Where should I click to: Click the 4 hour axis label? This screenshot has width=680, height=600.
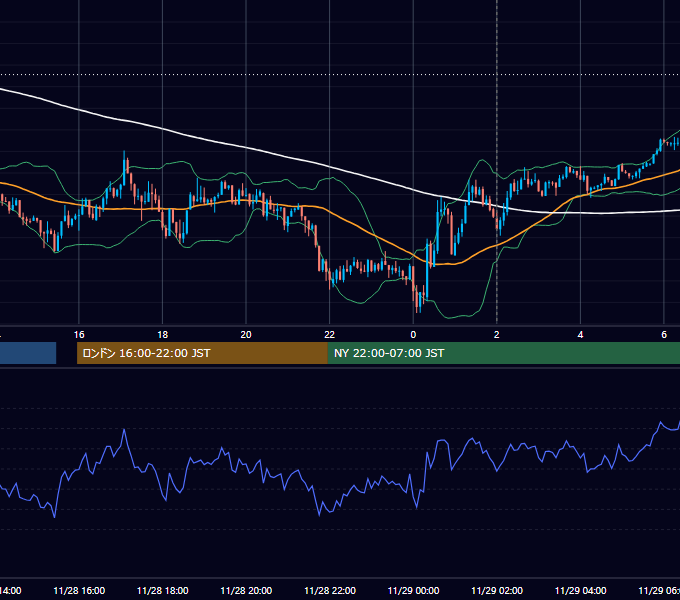click(580, 335)
